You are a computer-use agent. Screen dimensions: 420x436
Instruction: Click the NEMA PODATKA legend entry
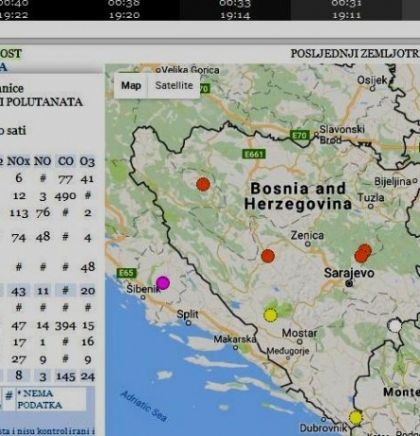(x=40, y=399)
